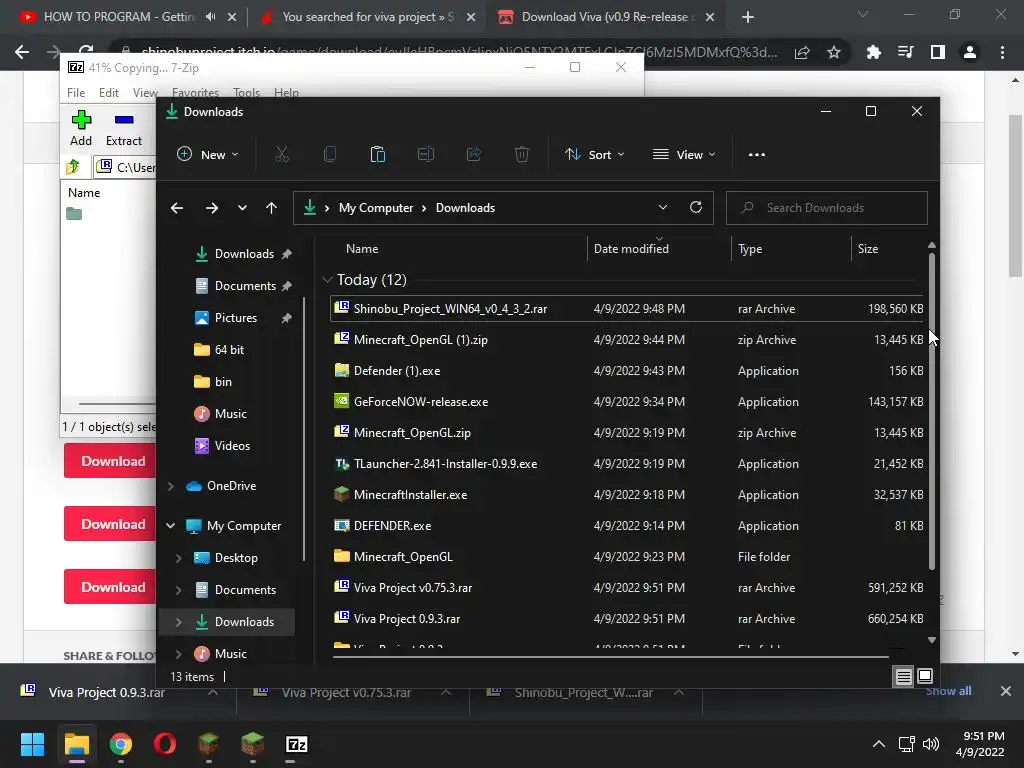The image size is (1024, 768).
Task: Click the Explorer file list horizontal scrollbar
Action: (x=610, y=657)
